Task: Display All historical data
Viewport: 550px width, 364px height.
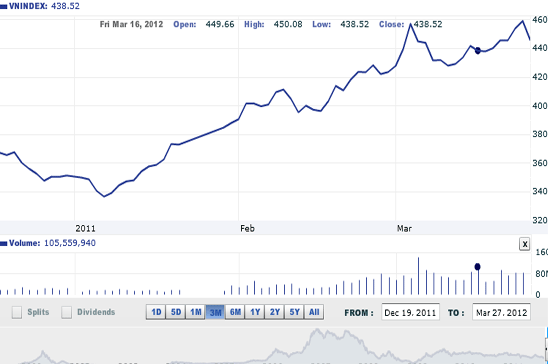Action: click(x=314, y=312)
